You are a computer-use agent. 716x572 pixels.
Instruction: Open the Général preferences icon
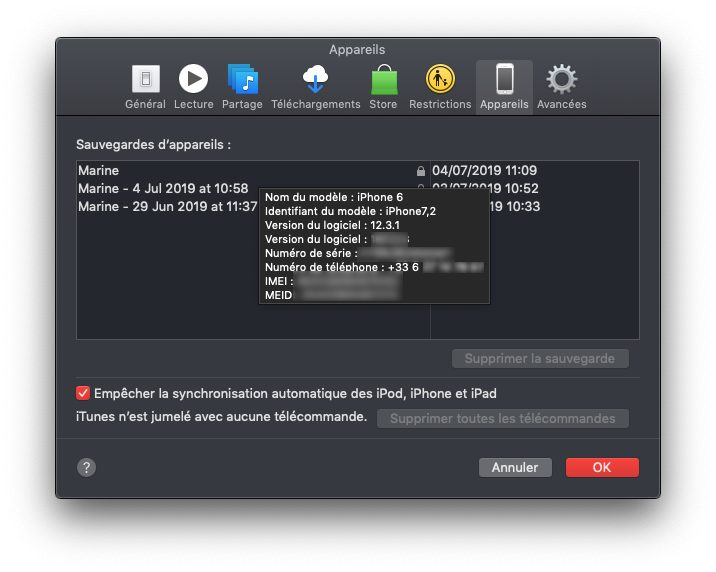146,79
